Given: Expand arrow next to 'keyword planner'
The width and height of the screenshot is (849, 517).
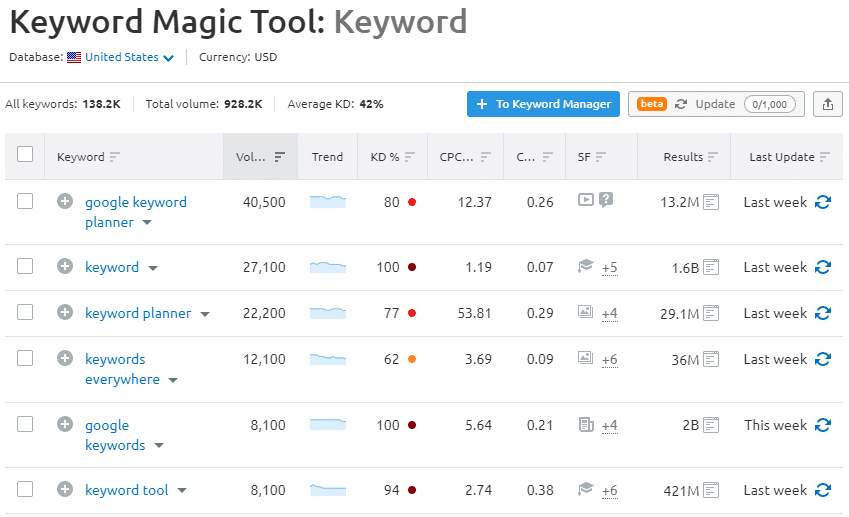Looking at the screenshot, I should point(205,314).
